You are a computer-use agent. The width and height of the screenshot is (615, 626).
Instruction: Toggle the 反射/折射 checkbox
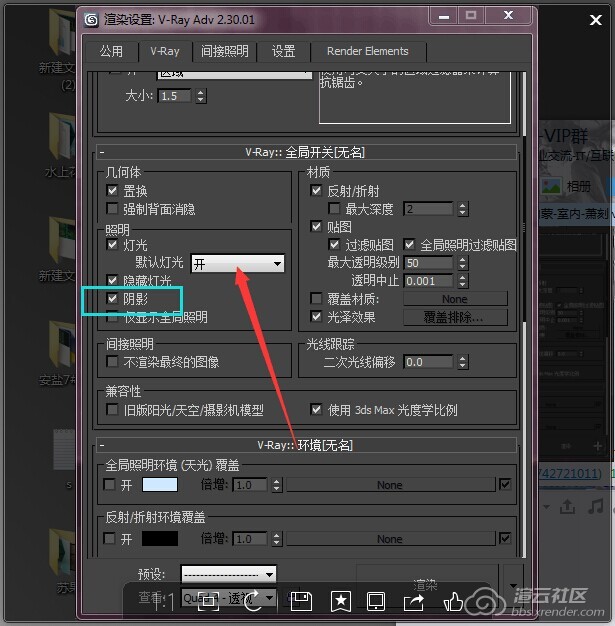pos(316,190)
